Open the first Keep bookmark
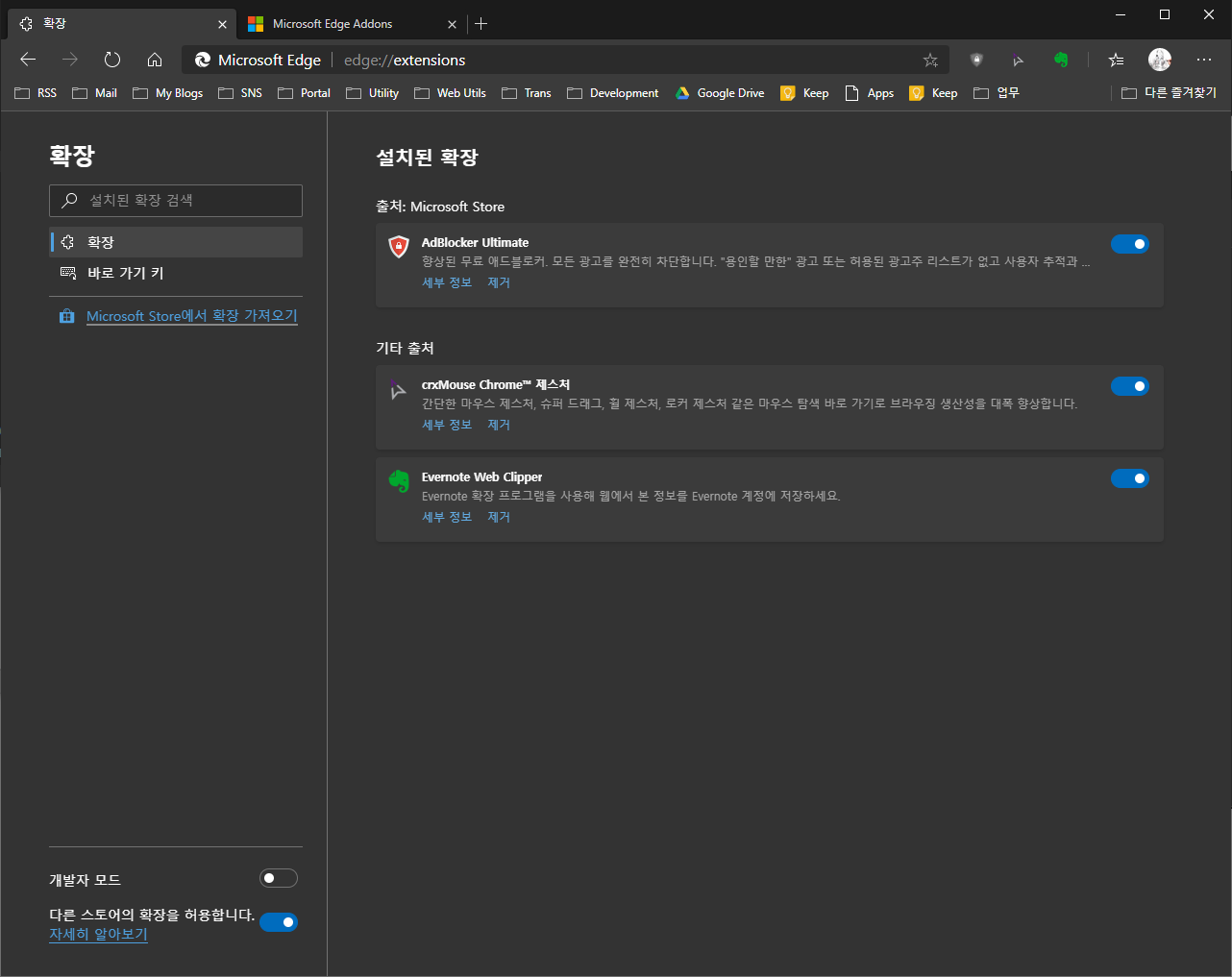Image resolution: width=1232 pixels, height=977 pixels. [x=804, y=93]
